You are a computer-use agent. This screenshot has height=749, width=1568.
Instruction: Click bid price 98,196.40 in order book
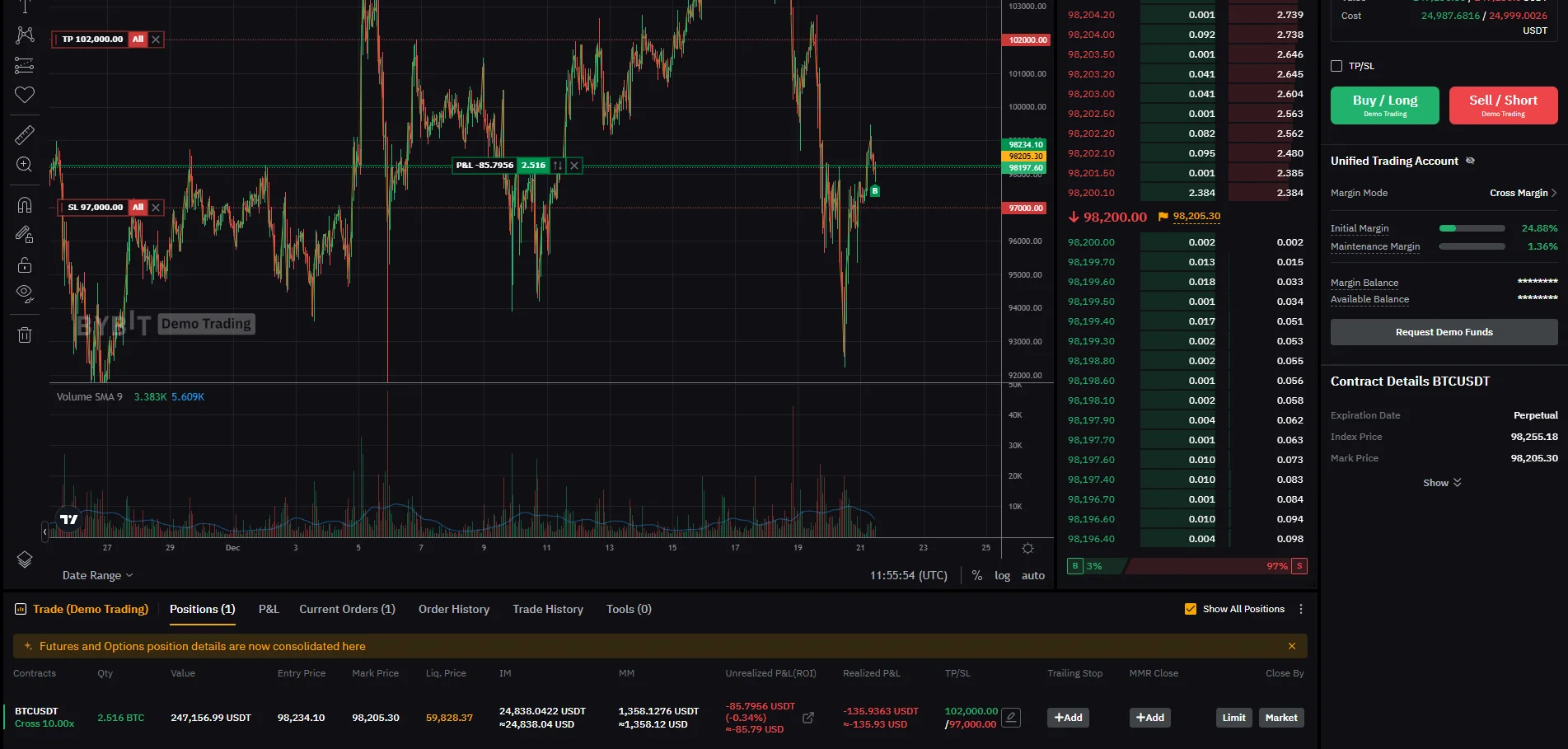point(1091,539)
